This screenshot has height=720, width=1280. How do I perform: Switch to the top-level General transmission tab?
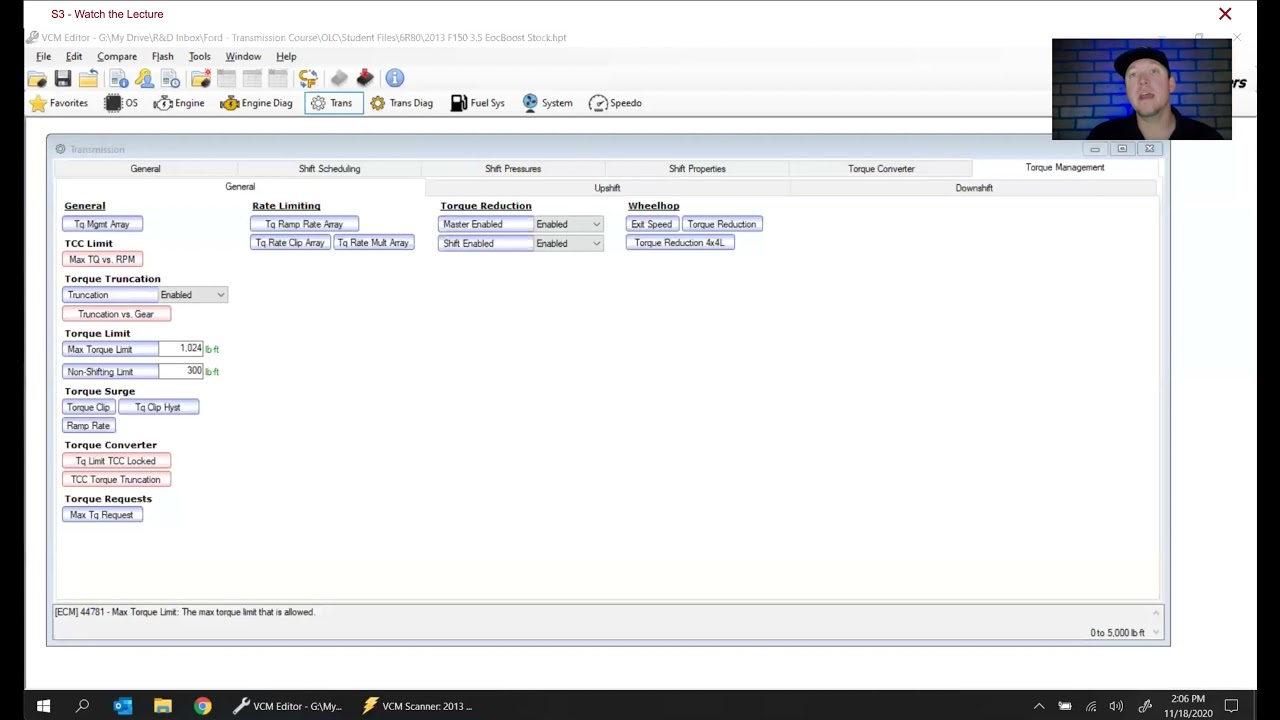tap(145, 169)
